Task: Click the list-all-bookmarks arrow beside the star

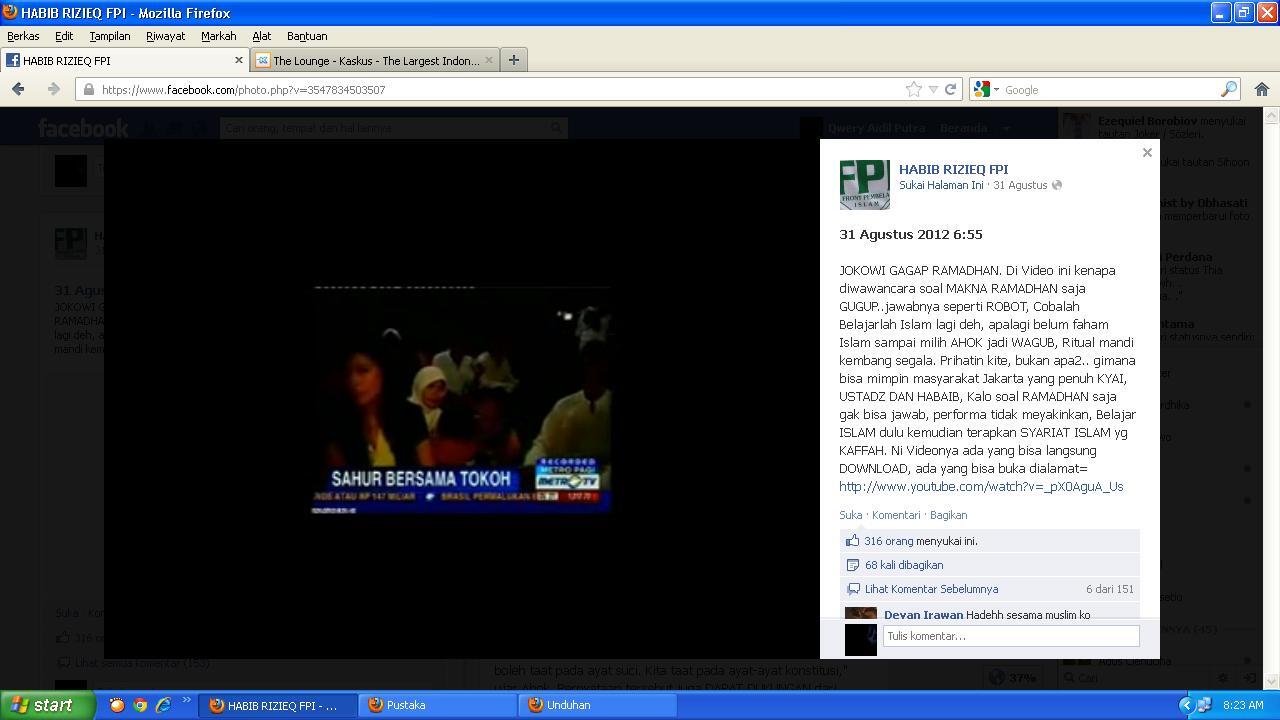Action: tap(933, 89)
